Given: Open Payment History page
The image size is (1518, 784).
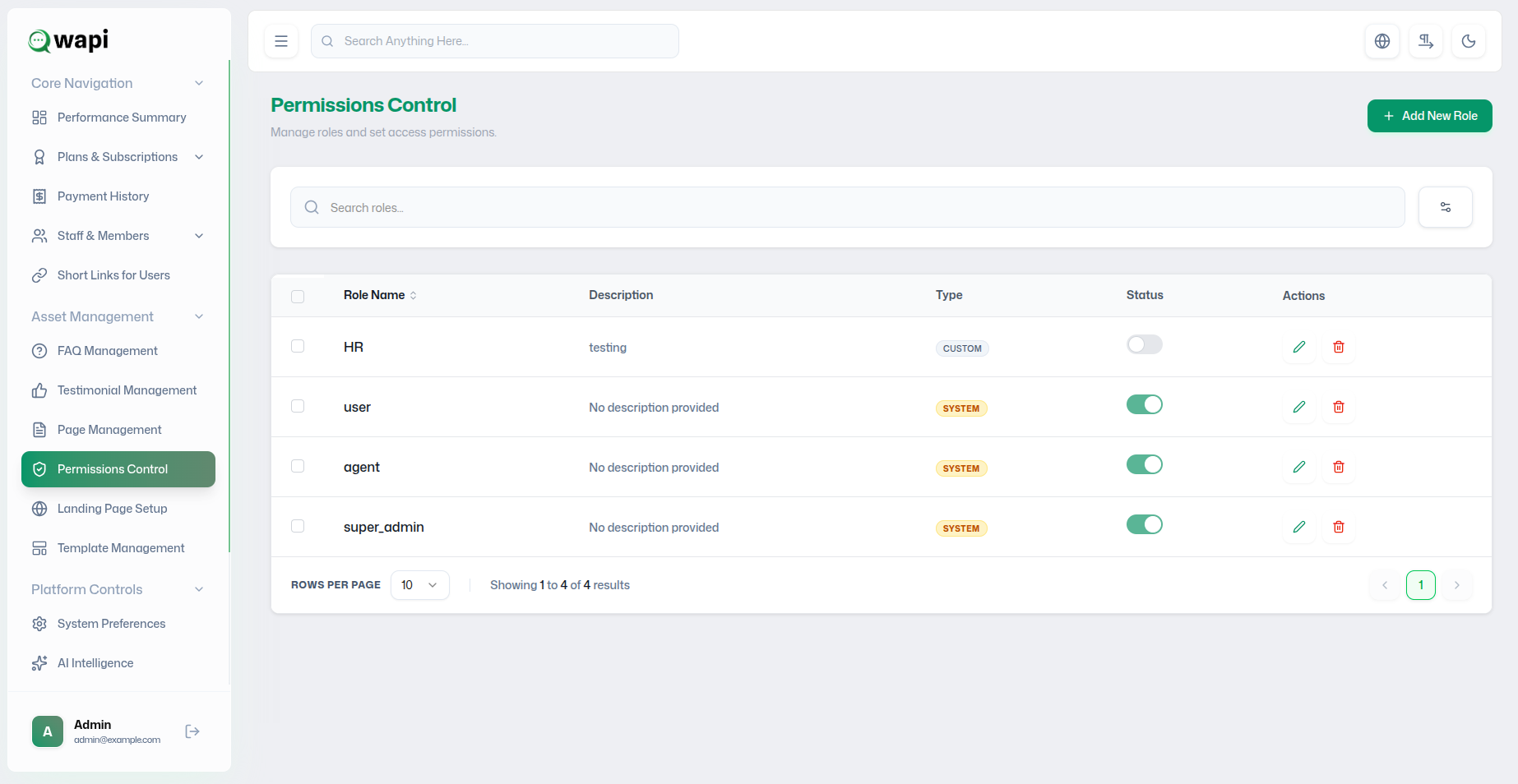Looking at the screenshot, I should pyautogui.click(x=118, y=196).
